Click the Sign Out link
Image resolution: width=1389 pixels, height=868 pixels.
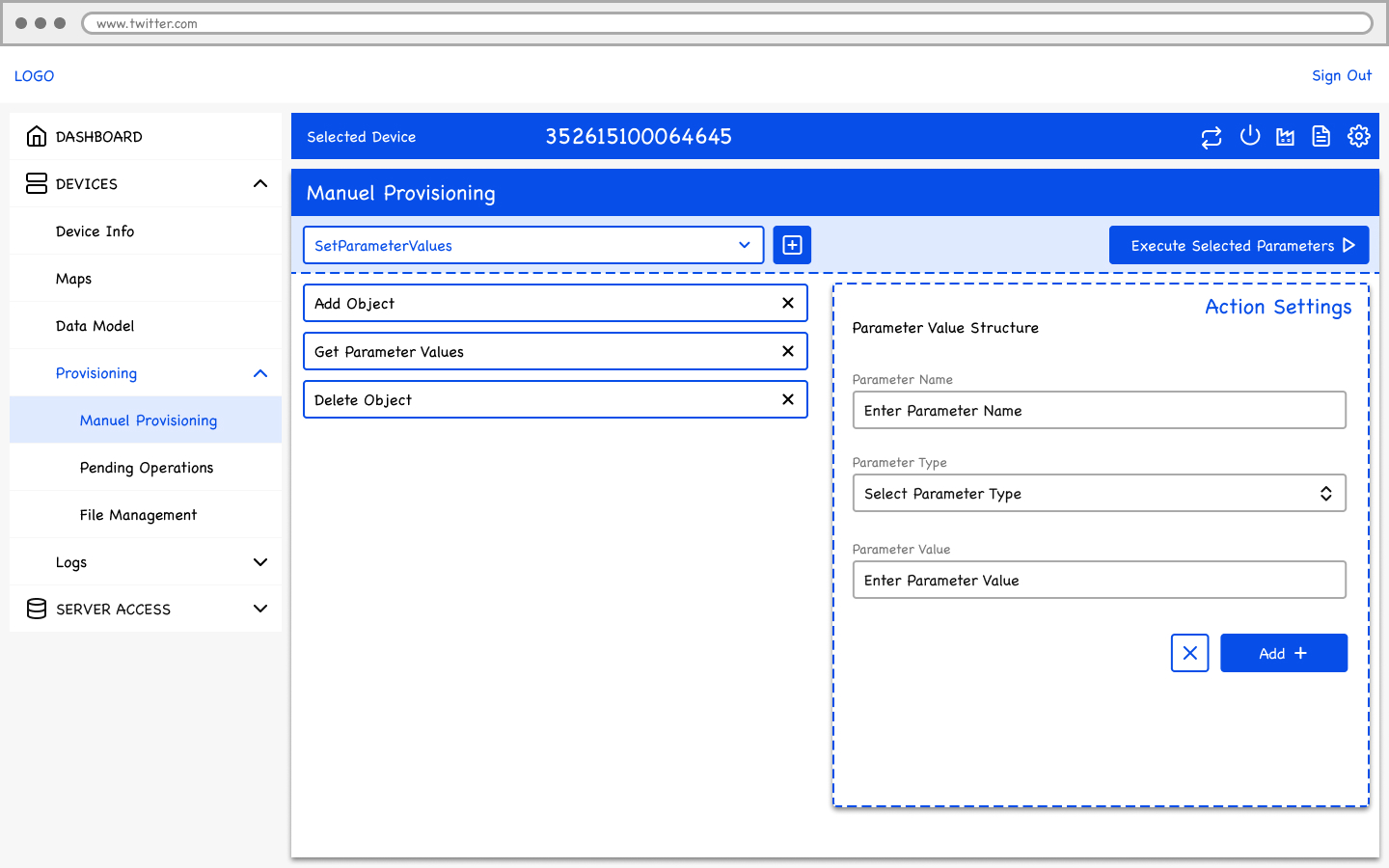pyautogui.click(x=1342, y=75)
